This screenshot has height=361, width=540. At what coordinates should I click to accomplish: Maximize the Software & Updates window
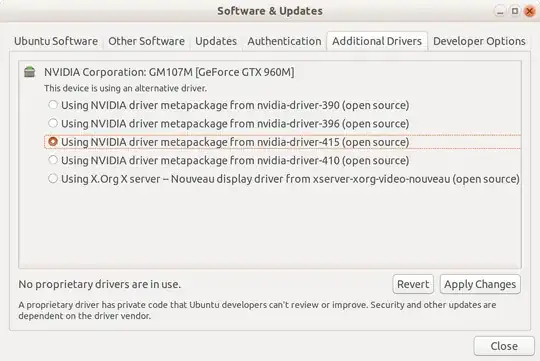click(x=515, y=11)
